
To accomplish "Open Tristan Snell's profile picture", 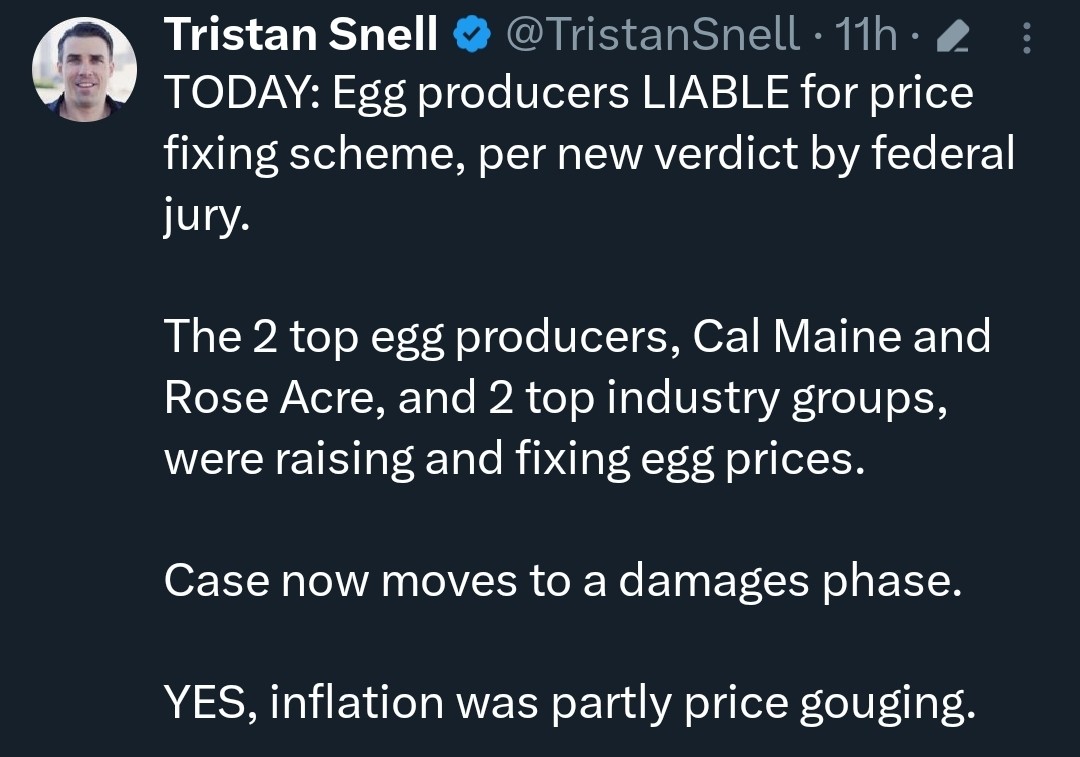I will 84,70.
